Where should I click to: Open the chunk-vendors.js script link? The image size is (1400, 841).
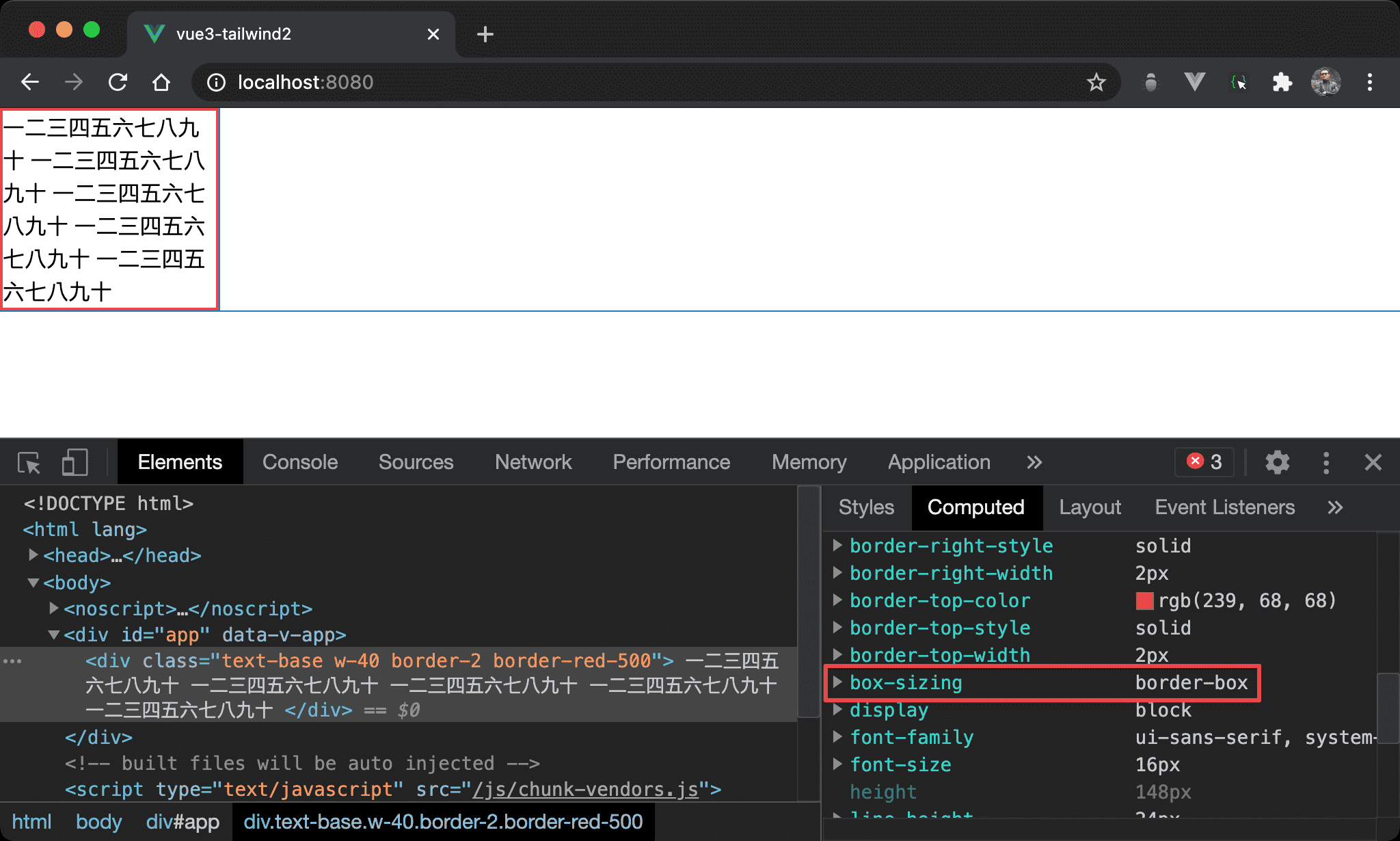[x=586, y=790]
